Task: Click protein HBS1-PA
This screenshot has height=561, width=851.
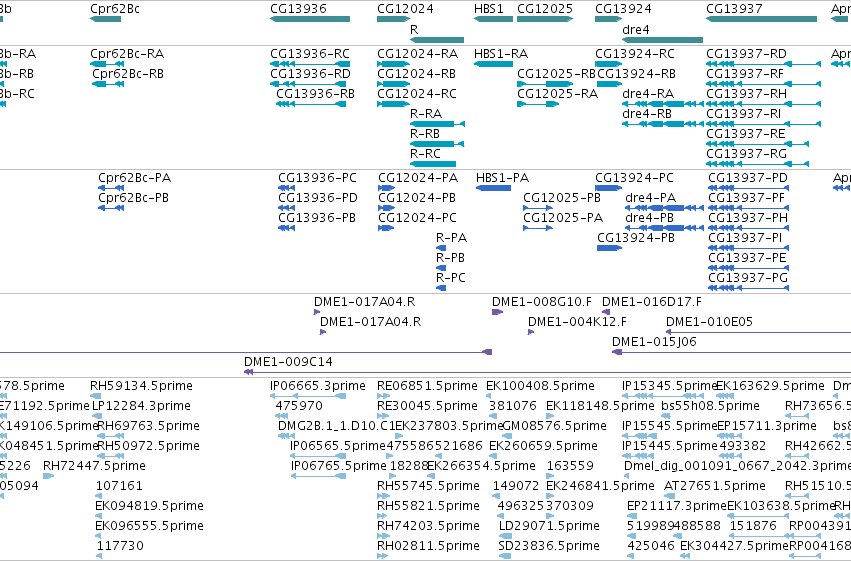Action: tap(493, 188)
